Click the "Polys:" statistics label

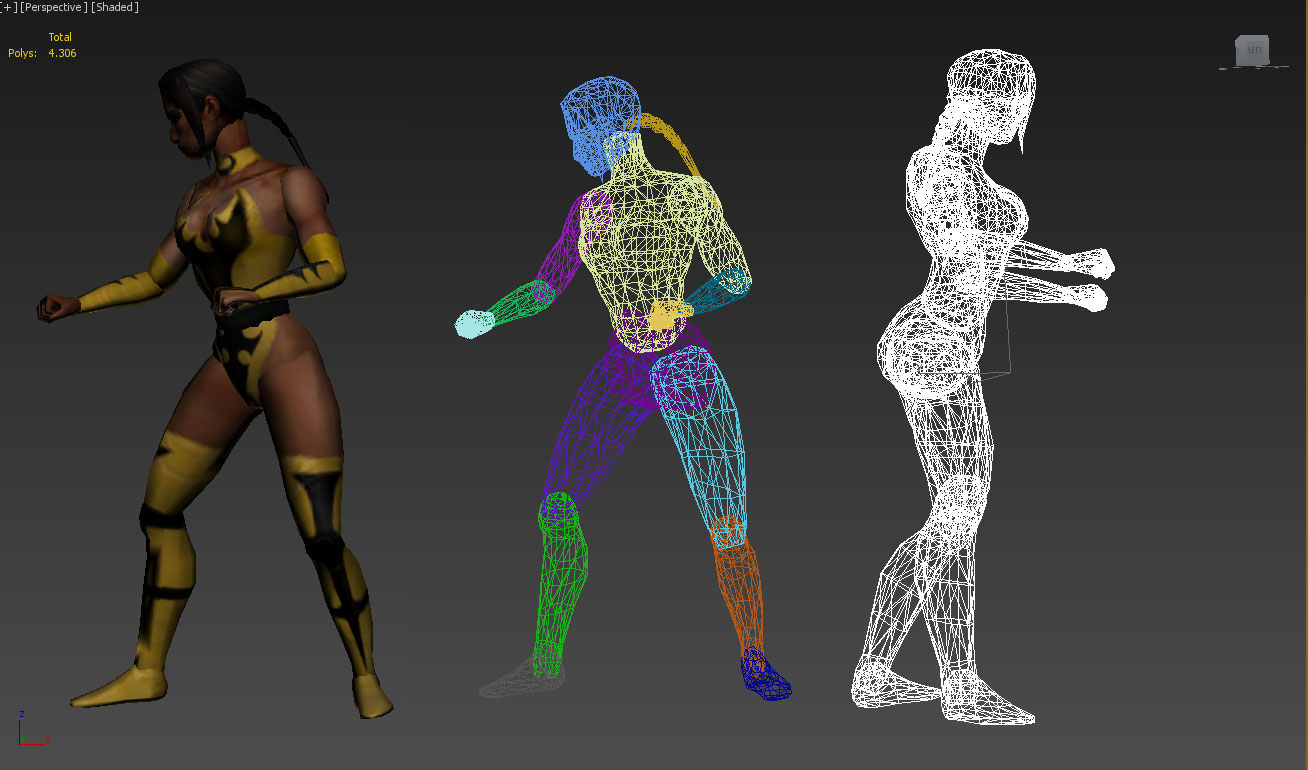click(23, 53)
